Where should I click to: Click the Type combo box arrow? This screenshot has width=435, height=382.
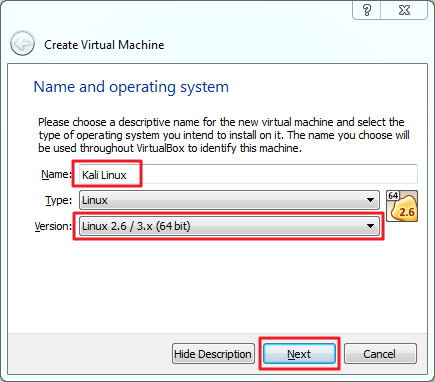click(370, 200)
